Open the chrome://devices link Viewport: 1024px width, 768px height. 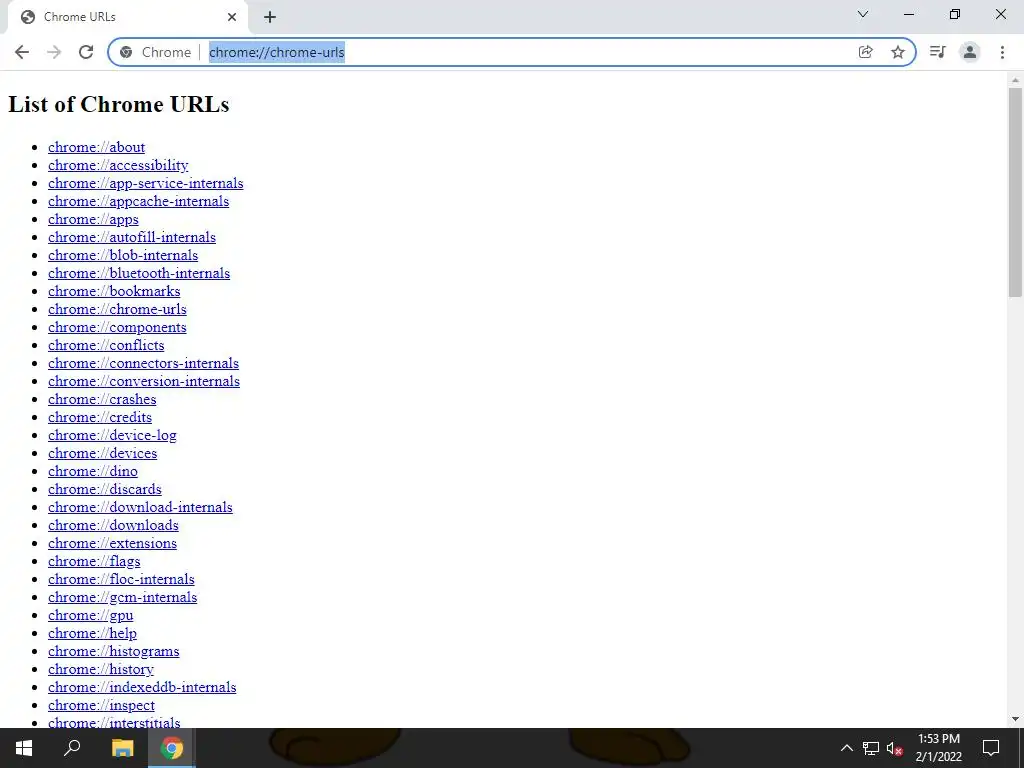tap(103, 453)
